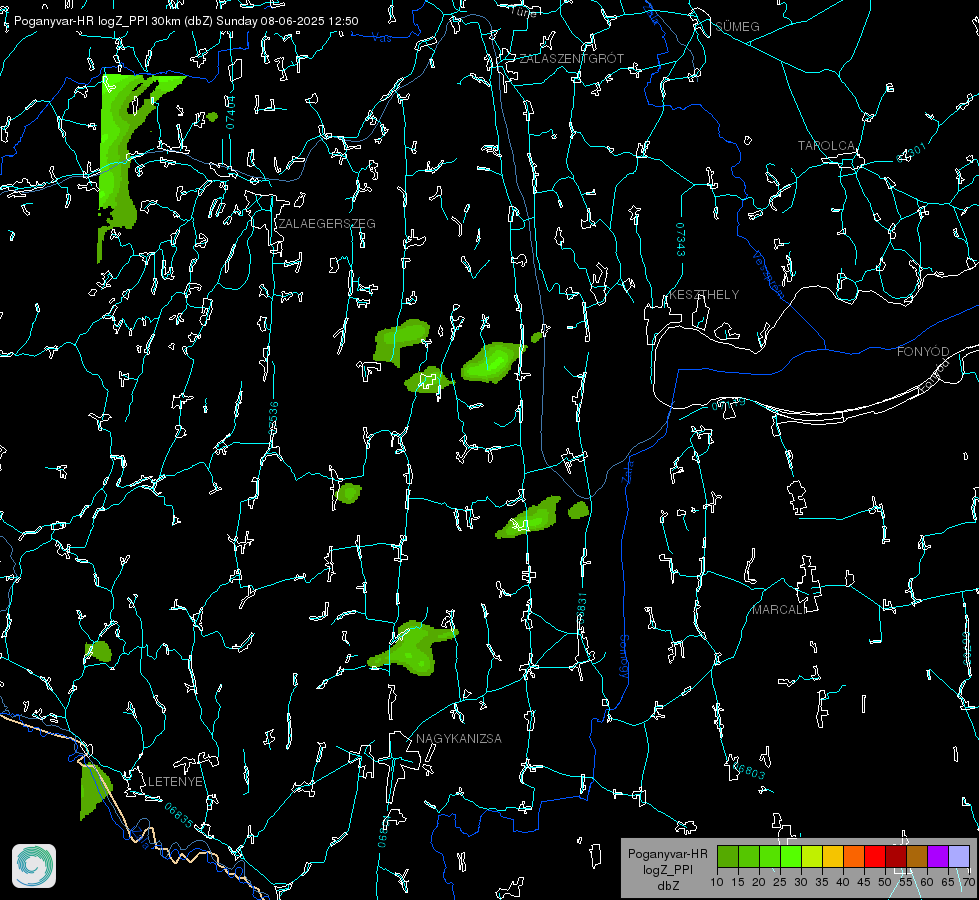Click the swirl weather-service logo icon
This screenshot has height=900, width=979.
point(34,866)
